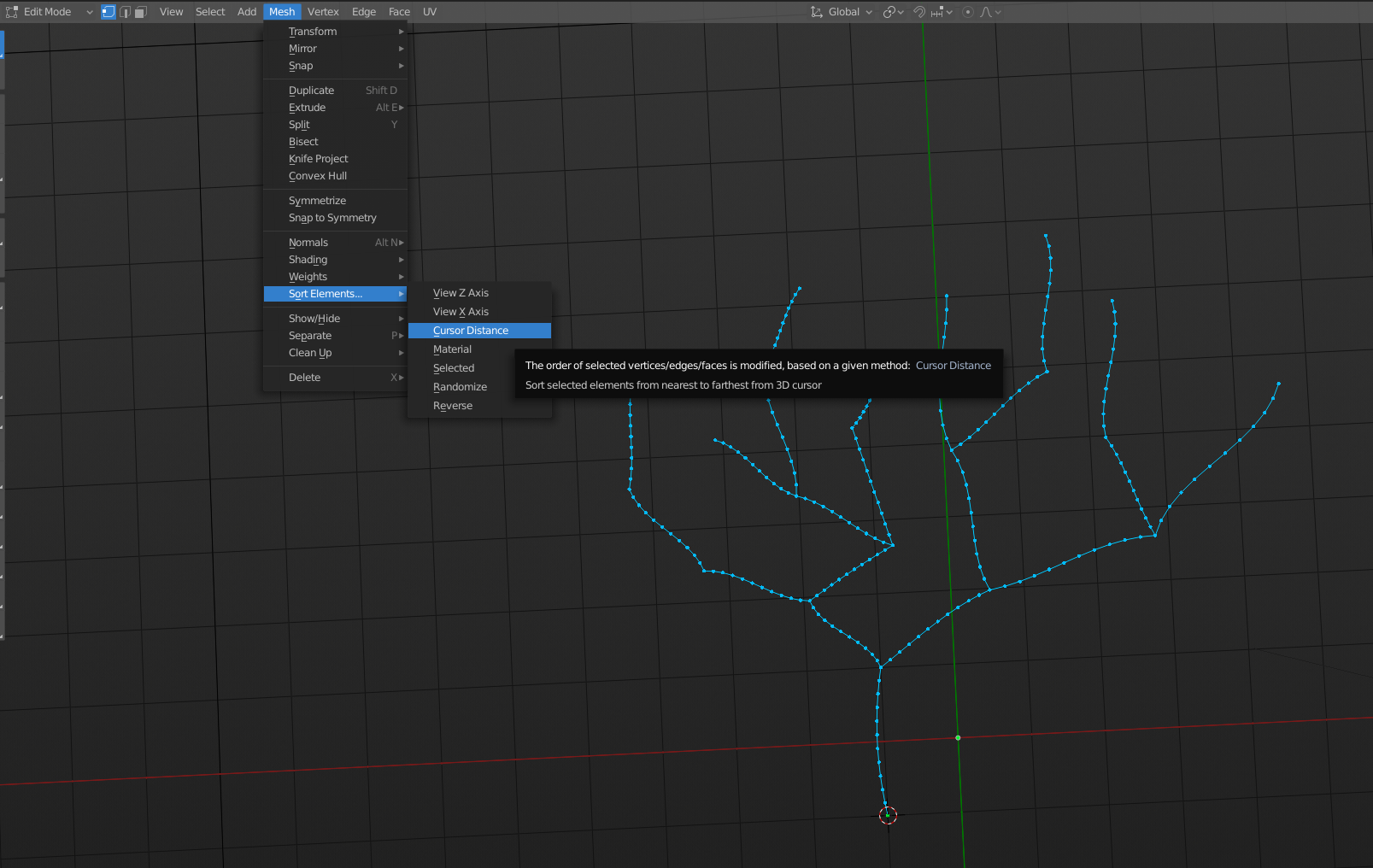Expand the Shading submenu
This screenshot has width=1373, height=868.
(x=335, y=260)
